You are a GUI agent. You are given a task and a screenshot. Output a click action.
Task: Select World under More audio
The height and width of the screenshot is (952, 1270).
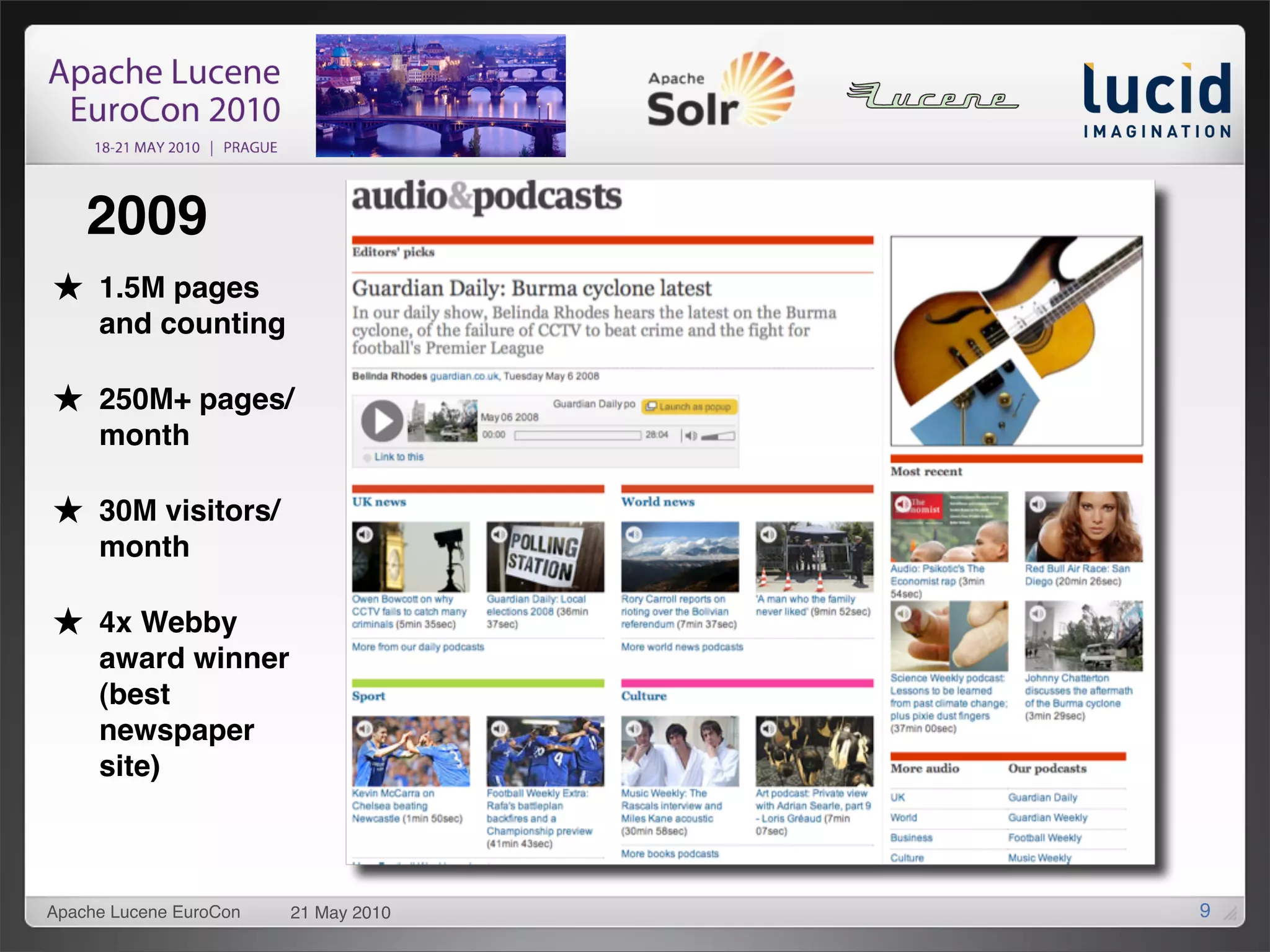tap(904, 818)
